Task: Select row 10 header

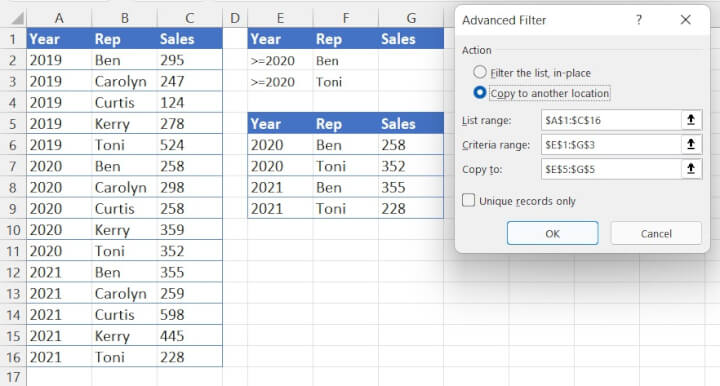Action: coord(13,229)
